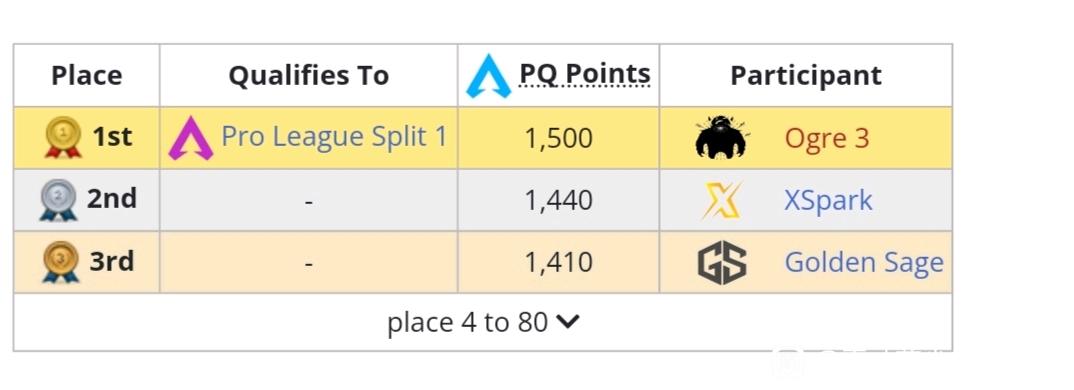Click the PQ Points column header

click(x=585, y=74)
